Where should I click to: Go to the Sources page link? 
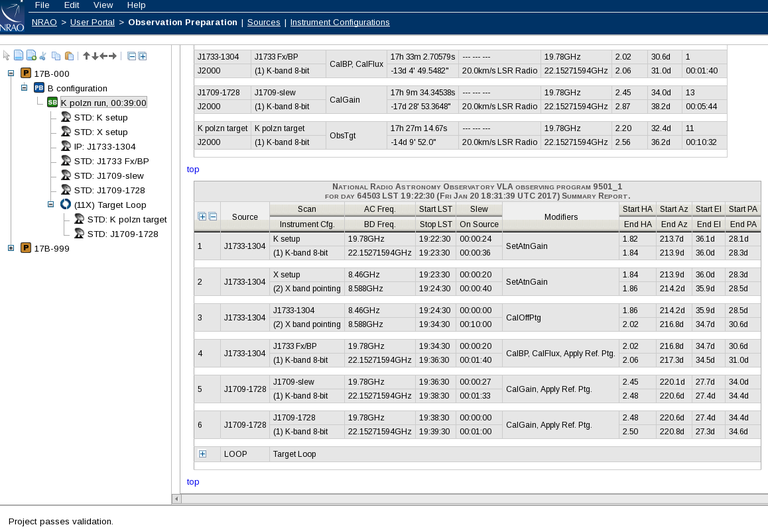263,22
